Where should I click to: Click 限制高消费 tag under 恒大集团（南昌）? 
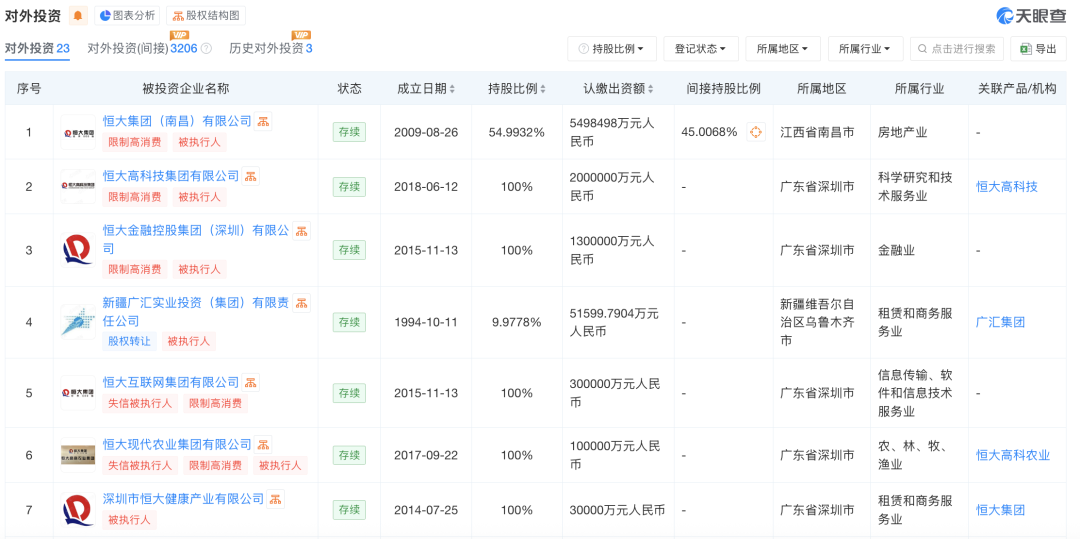pyautogui.click(x=134, y=142)
